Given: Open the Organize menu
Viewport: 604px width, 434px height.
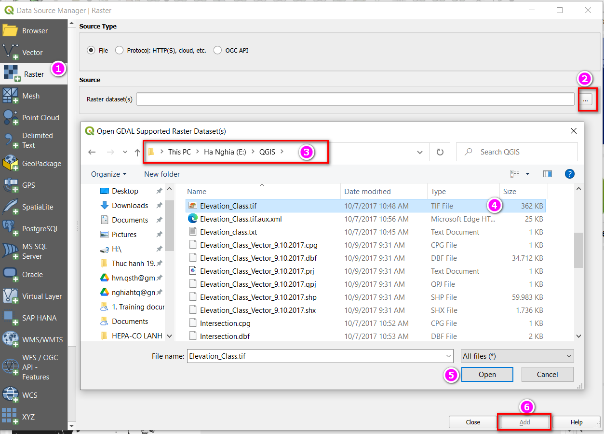Looking at the screenshot, I should click(x=108, y=174).
